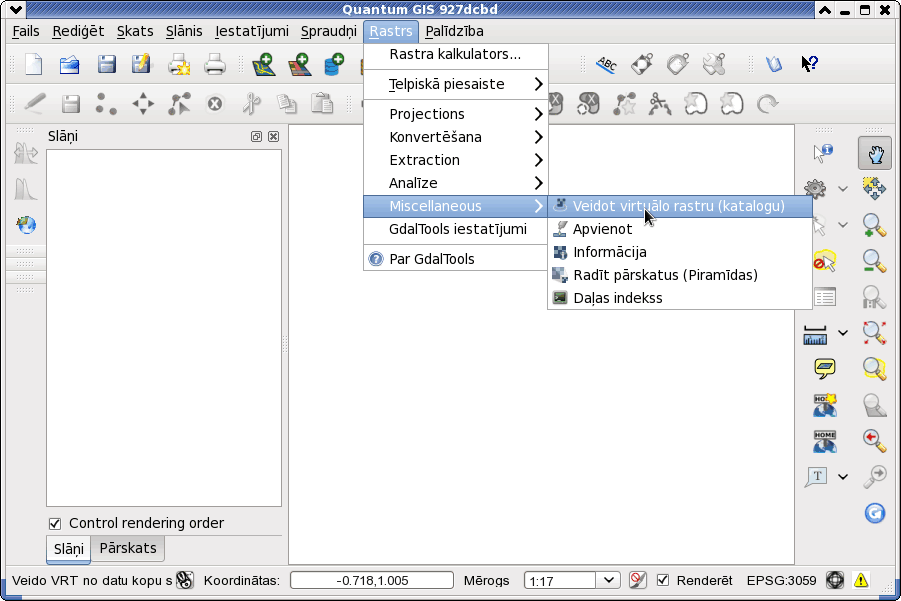The height and width of the screenshot is (601, 901).
Task: Toggle the Renderēt checkbox
Action: pos(663,580)
